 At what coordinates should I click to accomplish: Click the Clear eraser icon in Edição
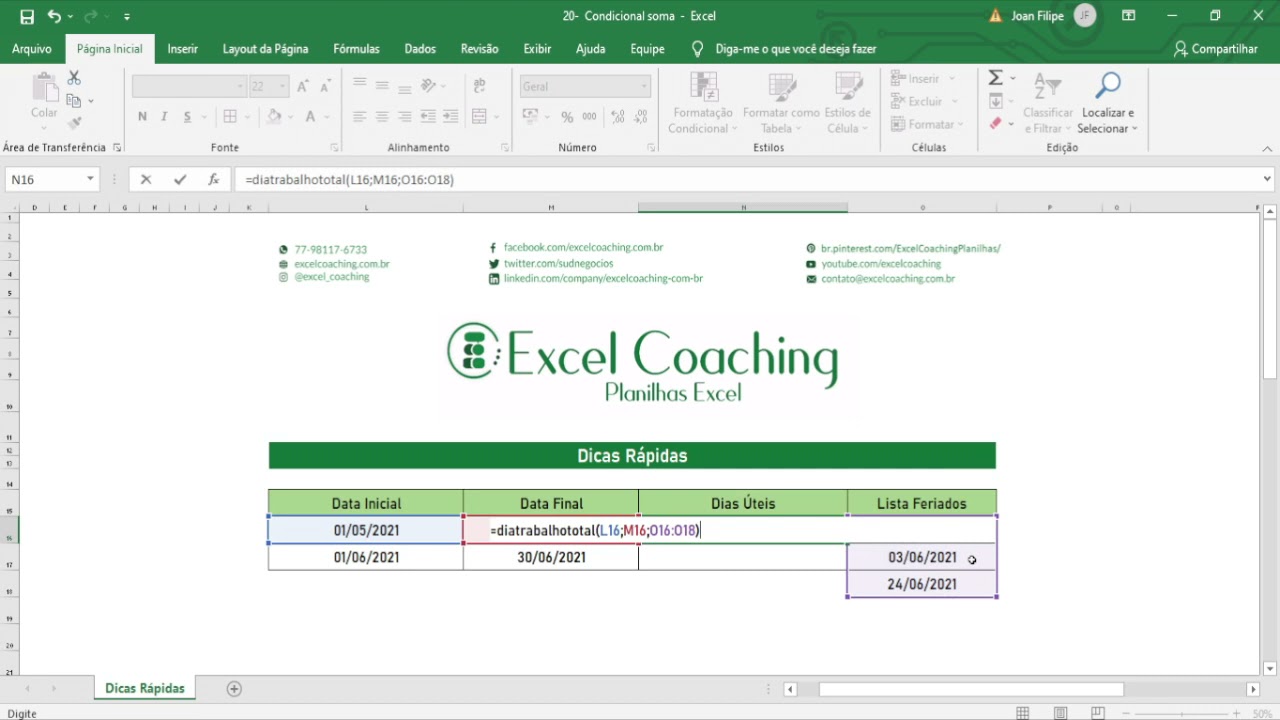[x=996, y=124]
